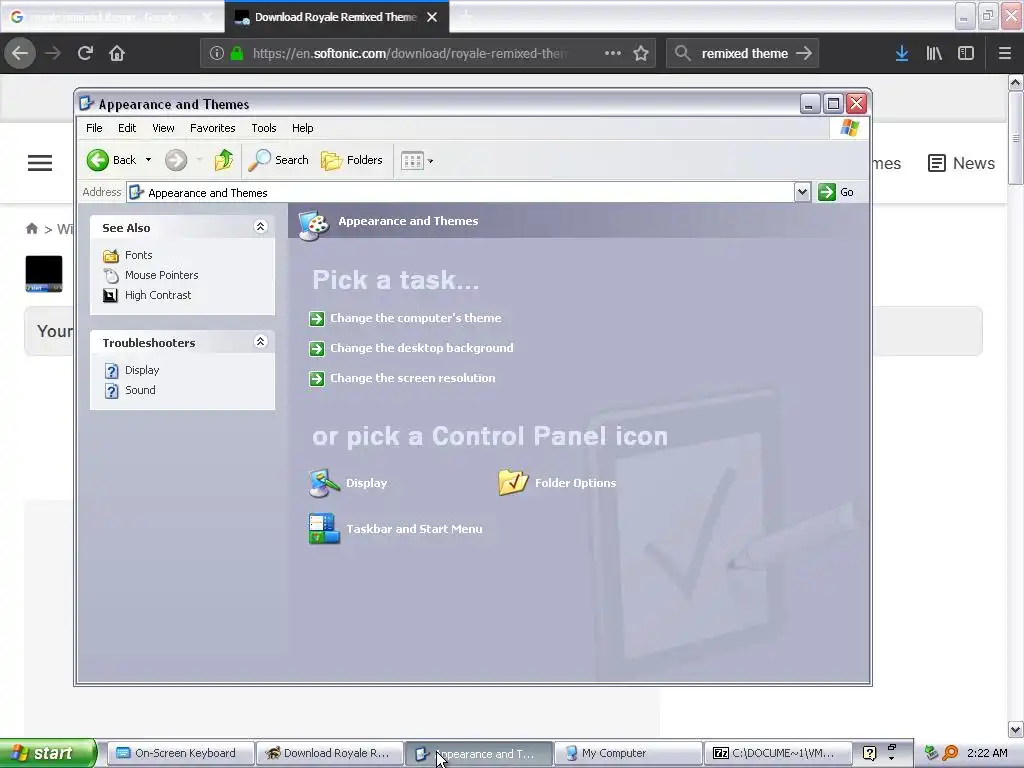Click the green Go button
This screenshot has width=1024, height=768.
pyautogui.click(x=836, y=192)
